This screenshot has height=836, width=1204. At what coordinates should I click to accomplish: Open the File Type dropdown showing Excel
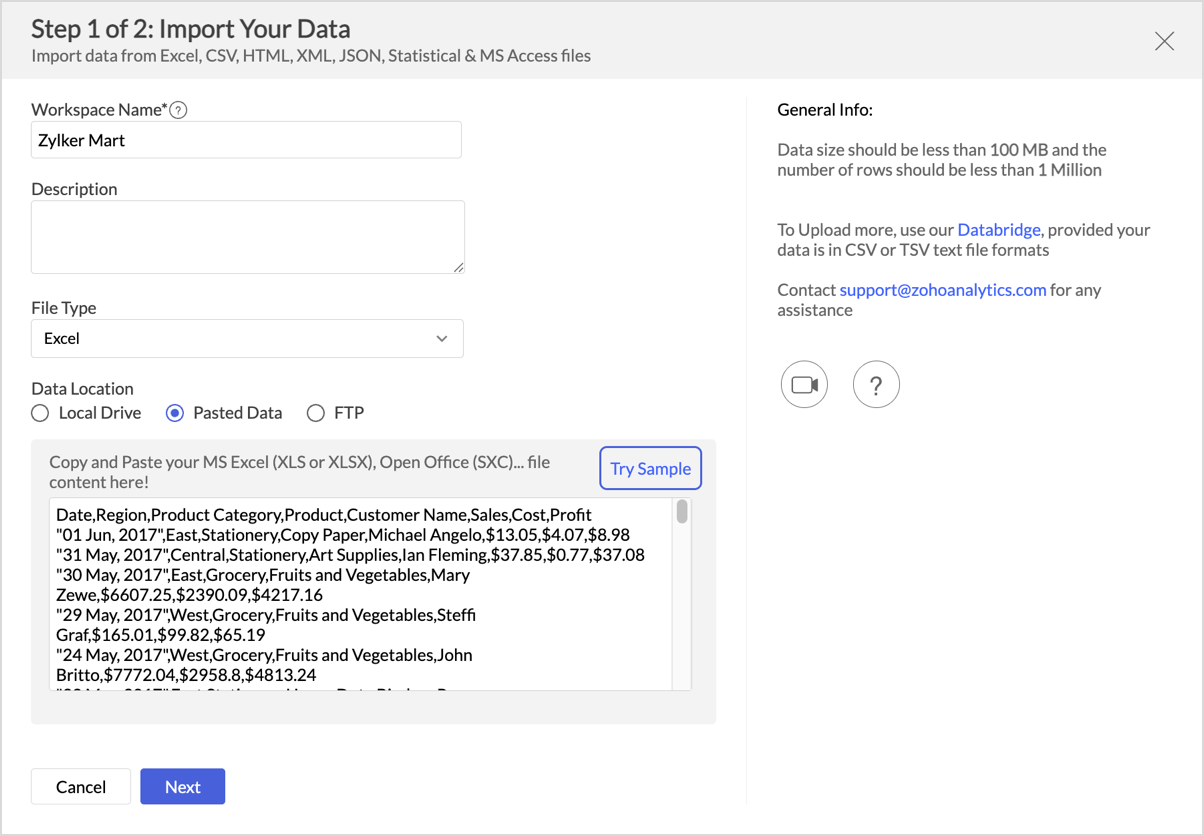pos(247,339)
